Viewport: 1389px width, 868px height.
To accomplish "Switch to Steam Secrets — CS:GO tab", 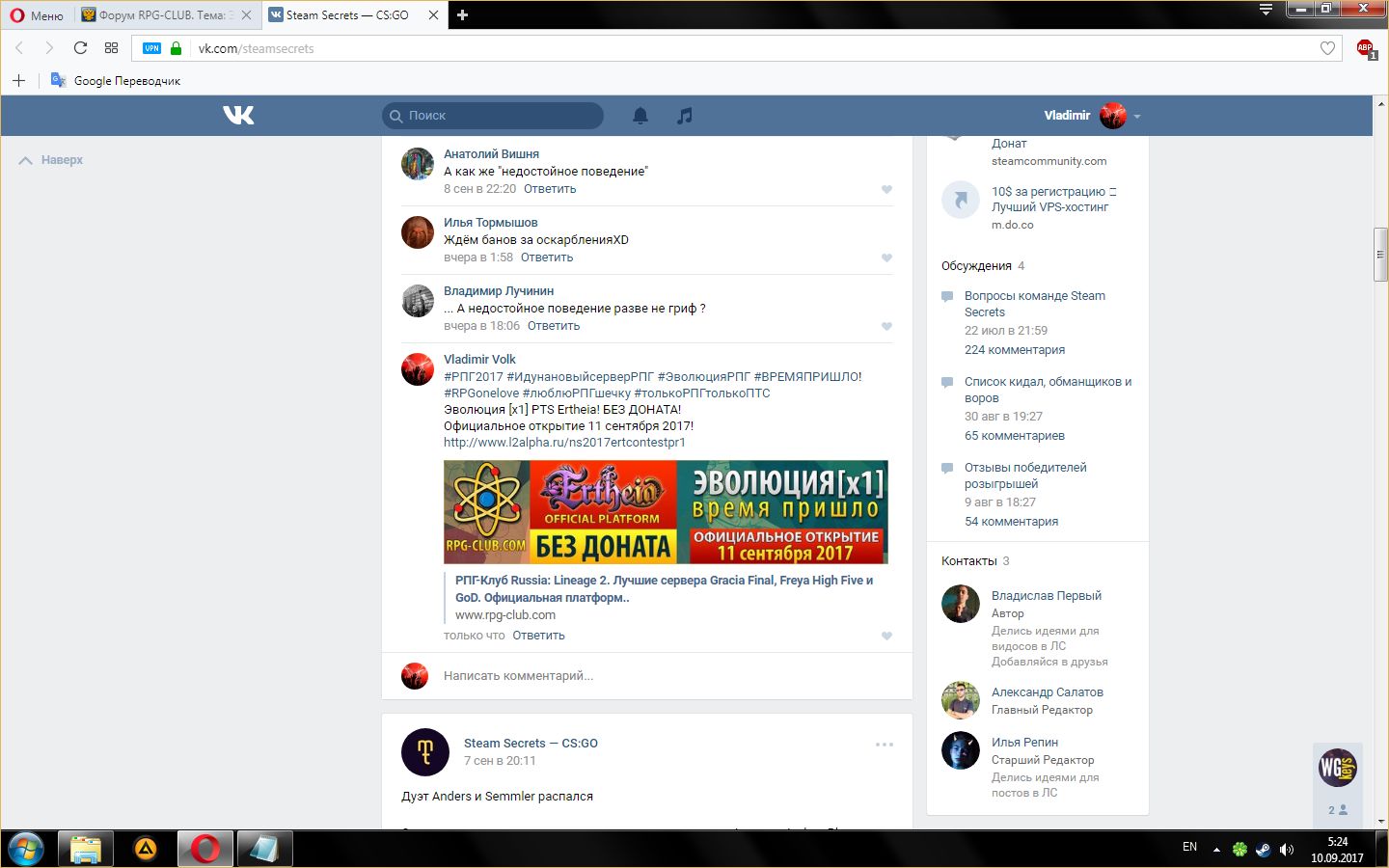I will pos(347,14).
